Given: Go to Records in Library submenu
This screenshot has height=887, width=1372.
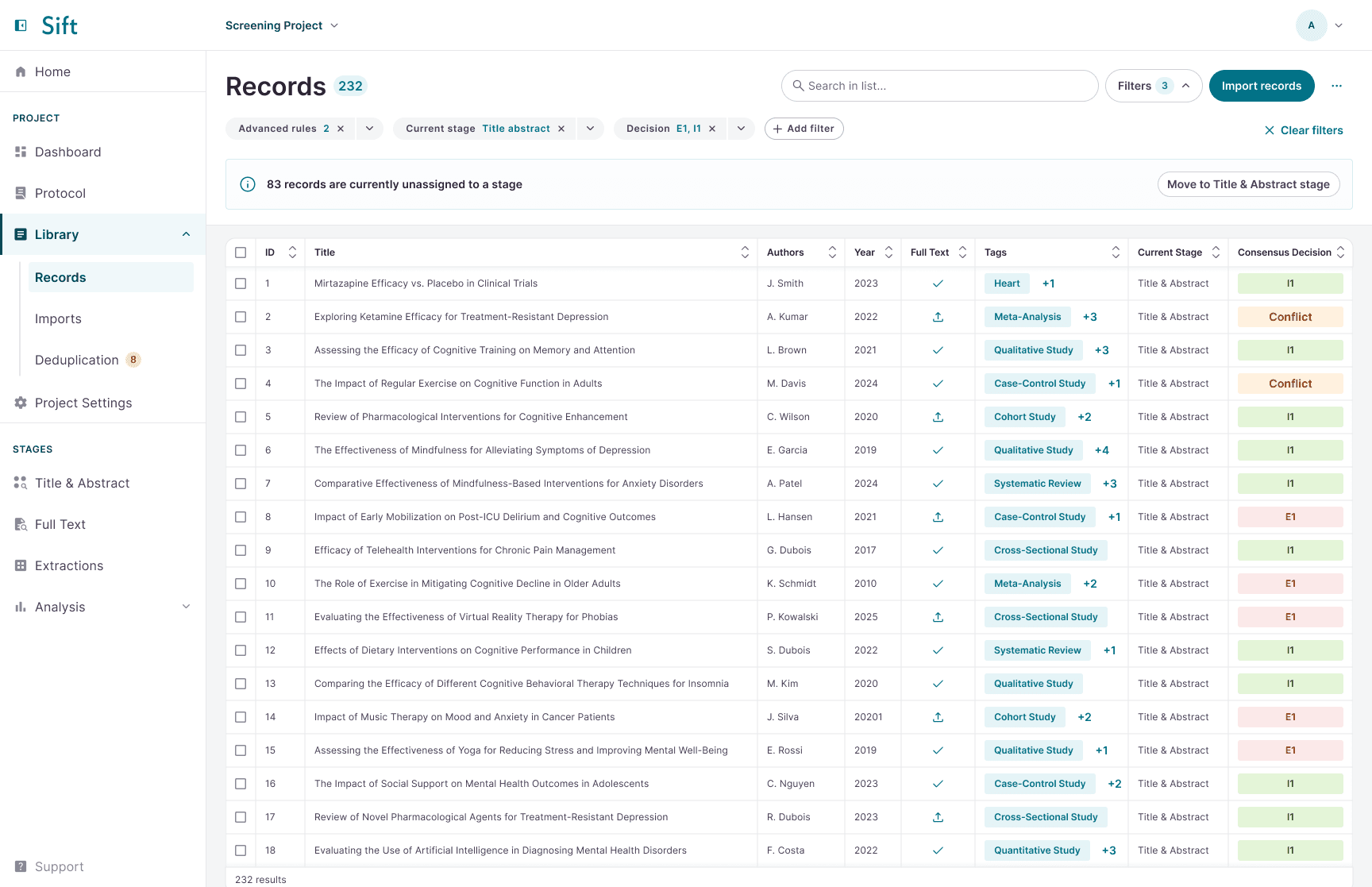Looking at the screenshot, I should 111,277.
